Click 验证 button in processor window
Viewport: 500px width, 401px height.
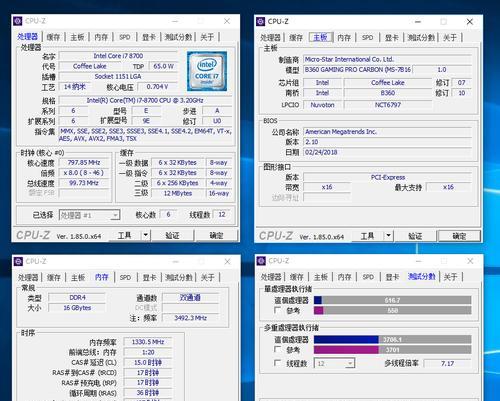172,235
